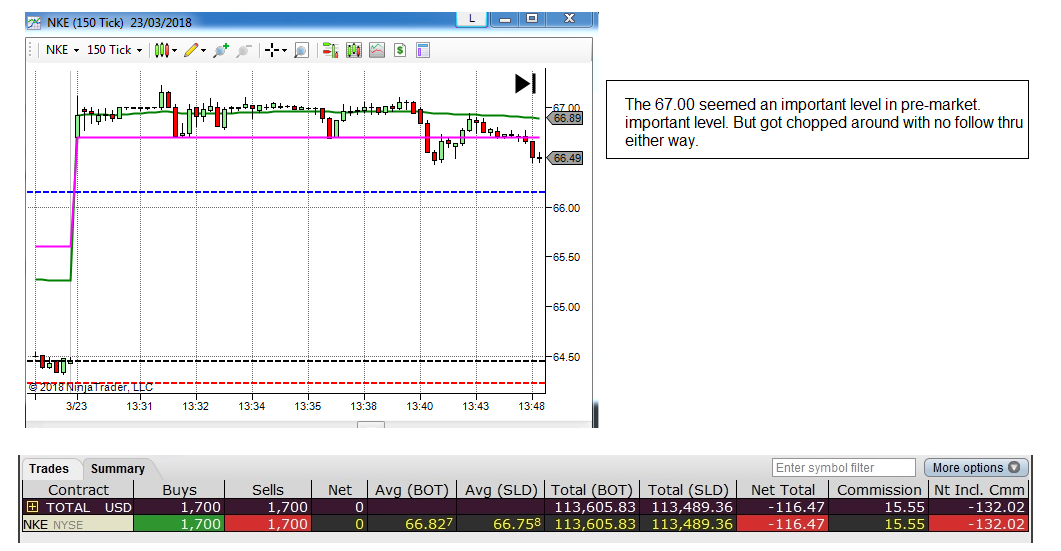The image size is (1061, 551).
Task: Select the pencil drawing tools icon
Action: pos(191,50)
